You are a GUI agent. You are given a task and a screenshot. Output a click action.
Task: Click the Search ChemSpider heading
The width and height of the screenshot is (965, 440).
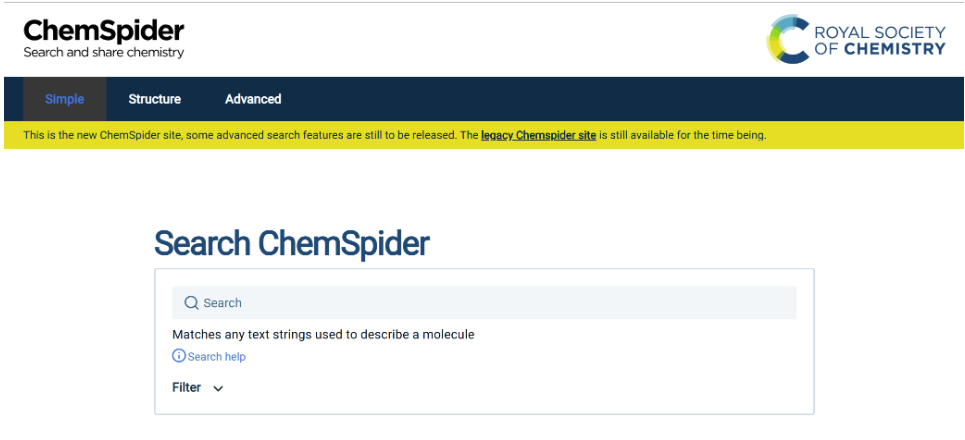[291, 244]
